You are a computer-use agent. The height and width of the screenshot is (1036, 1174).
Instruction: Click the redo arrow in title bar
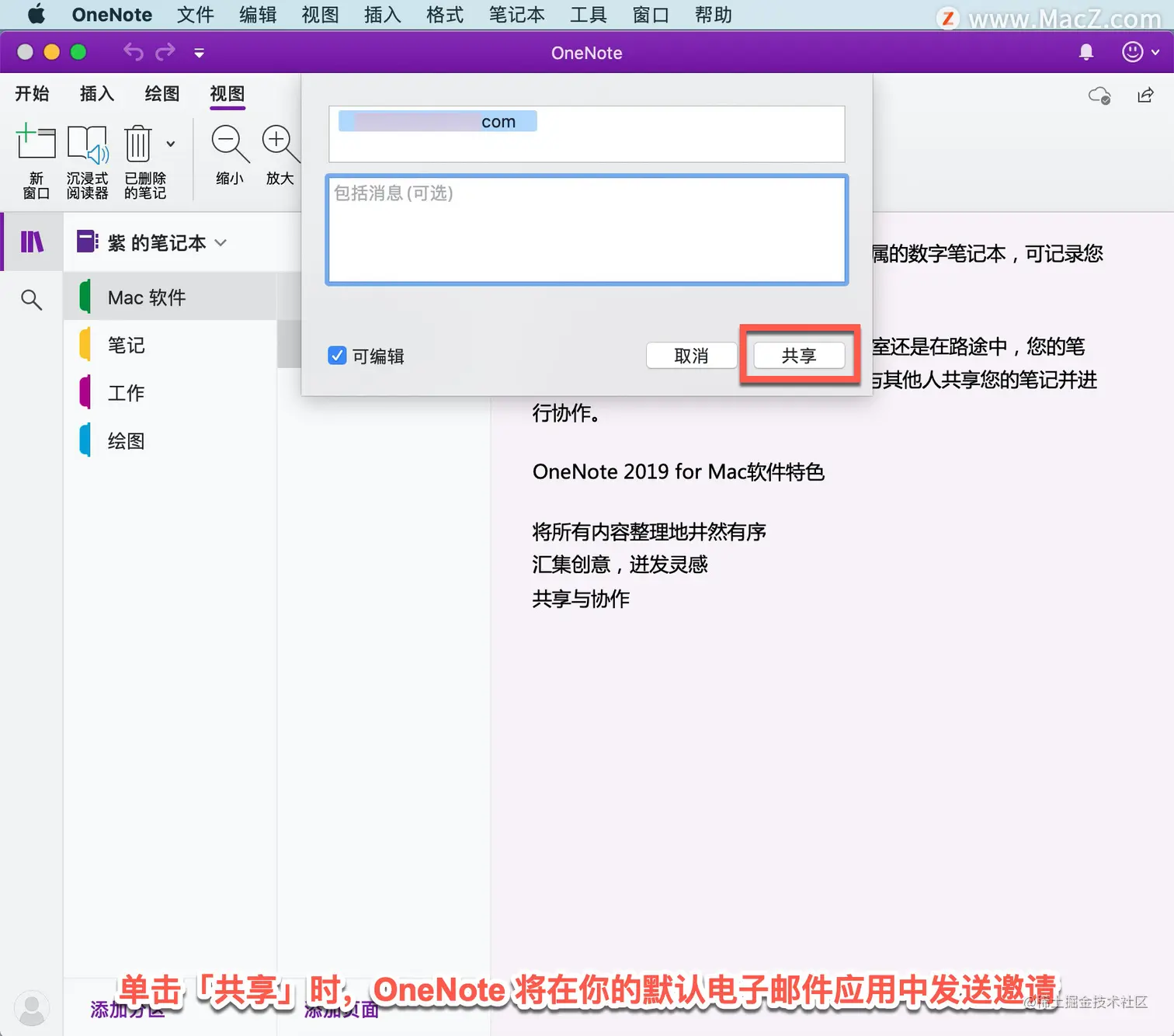coord(165,52)
